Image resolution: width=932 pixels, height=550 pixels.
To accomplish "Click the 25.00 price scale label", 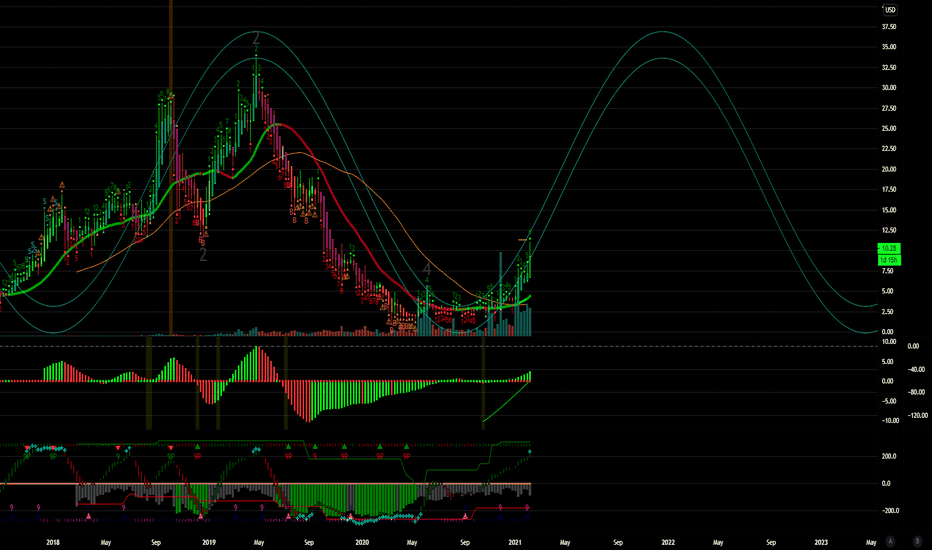I will pos(889,128).
